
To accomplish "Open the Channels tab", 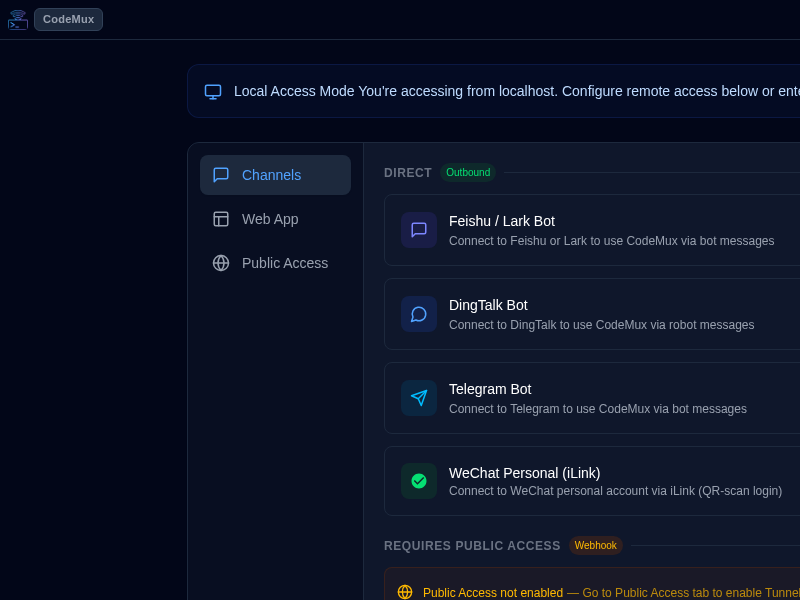I will (x=276, y=175).
